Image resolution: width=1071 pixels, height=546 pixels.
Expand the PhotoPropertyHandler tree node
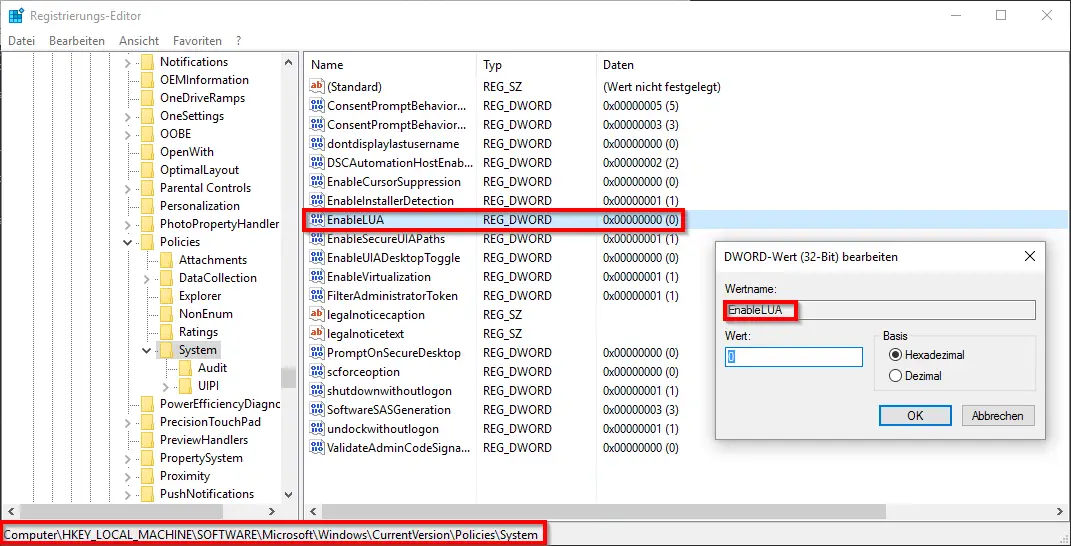[128, 224]
